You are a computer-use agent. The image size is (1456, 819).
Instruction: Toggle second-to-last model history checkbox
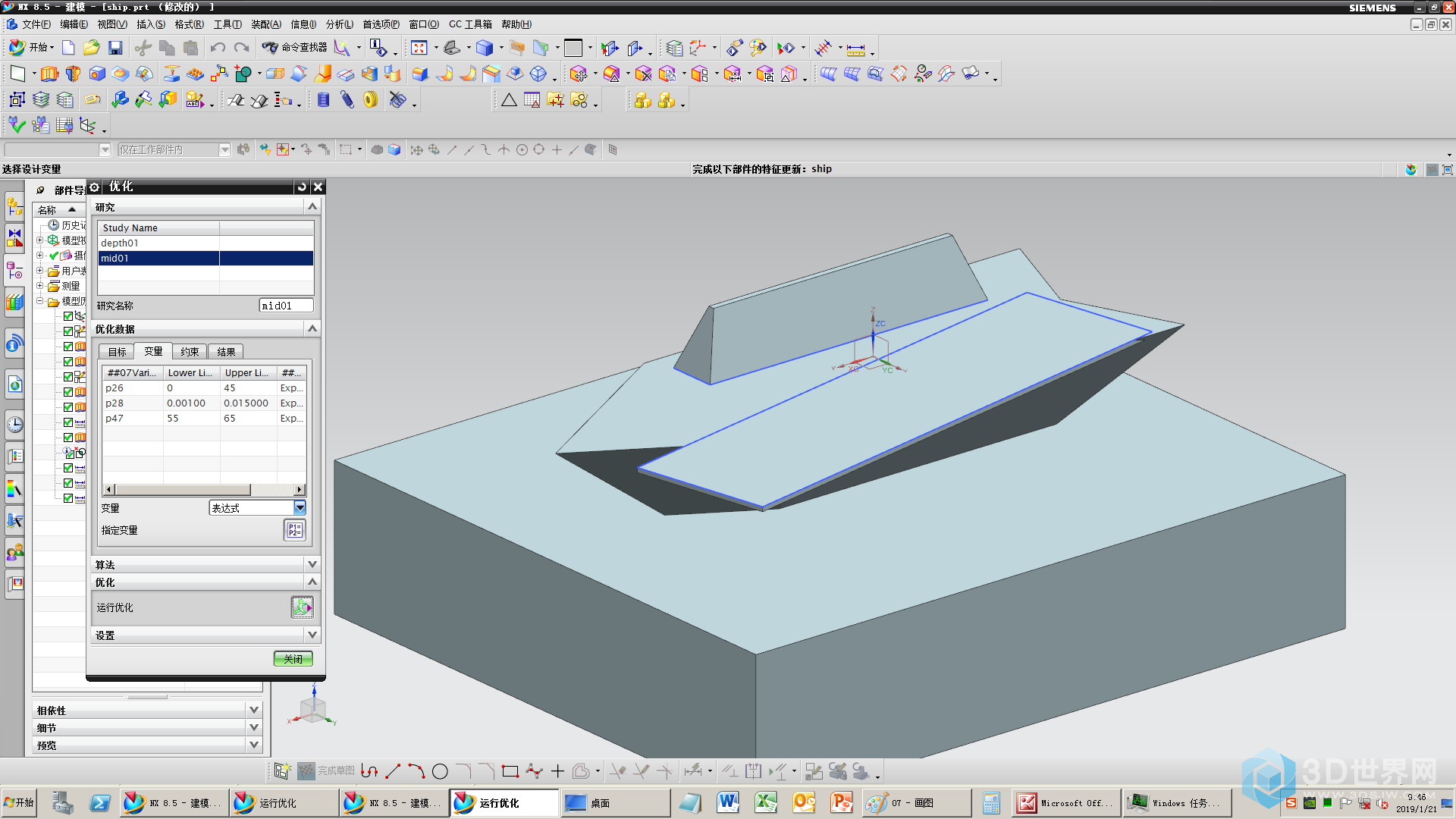[x=68, y=483]
